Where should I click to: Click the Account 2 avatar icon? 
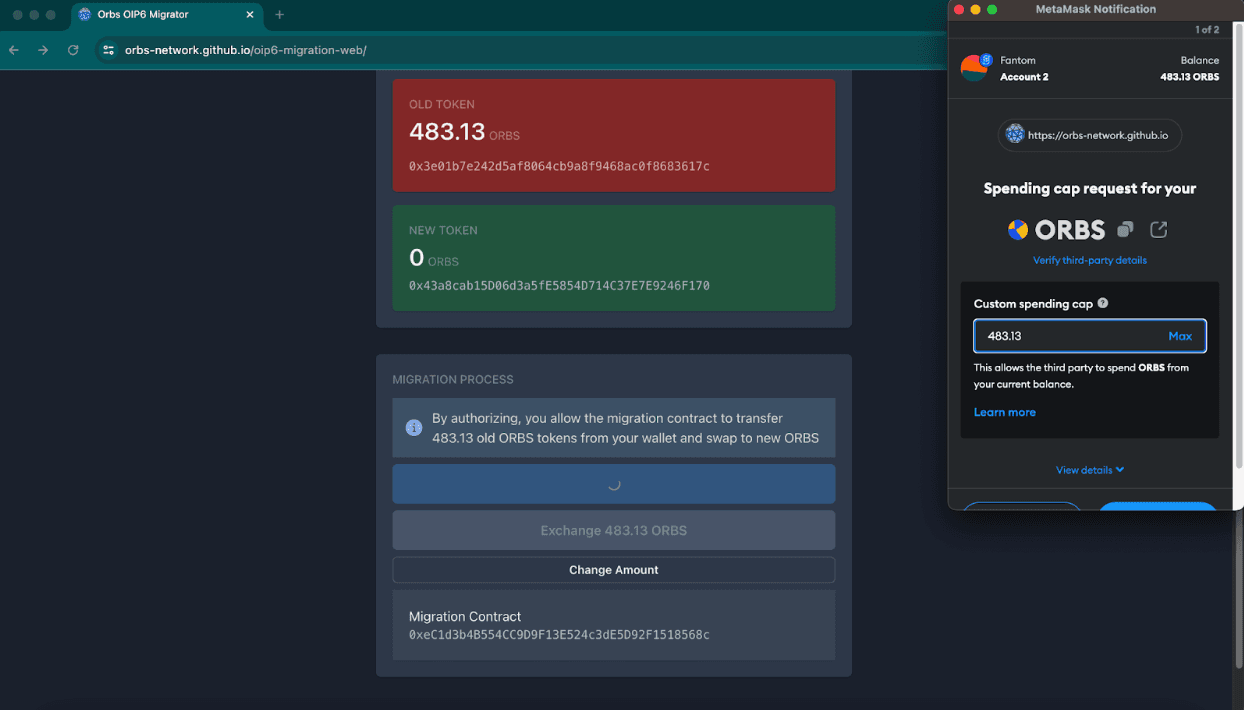point(974,68)
